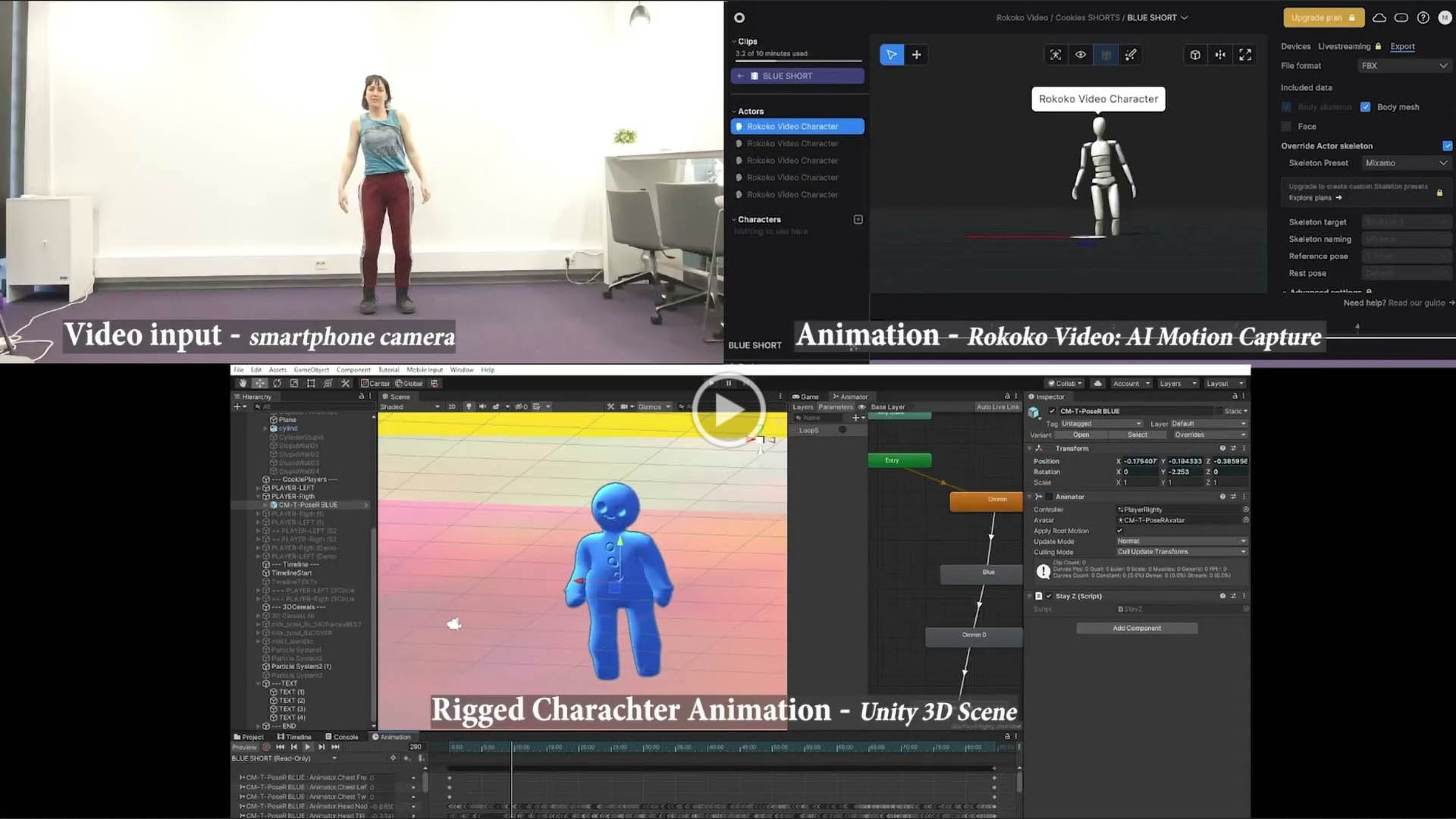1456x819 pixels.
Task: Open the File format FBX dropdown
Action: 1404,66
